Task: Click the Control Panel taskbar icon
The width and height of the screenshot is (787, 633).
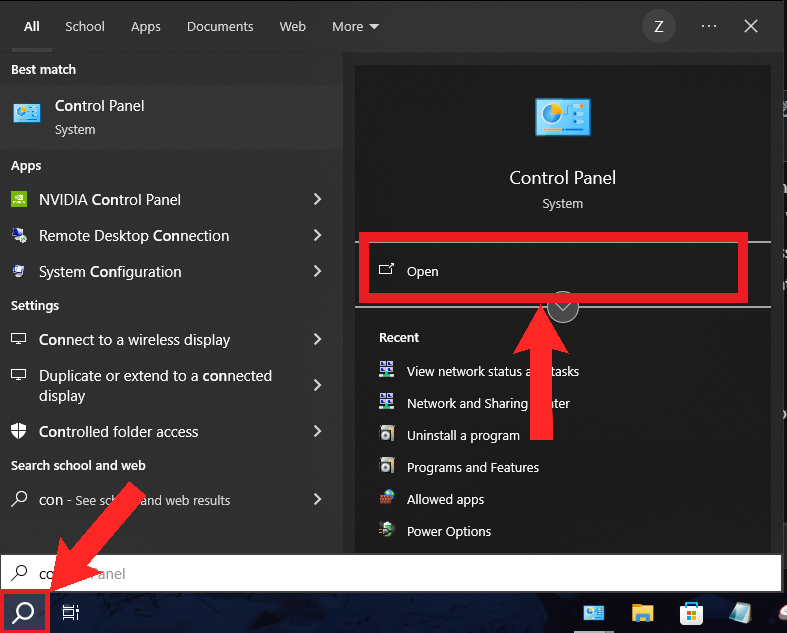Action: pyautogui.click(x=594, y=612)
